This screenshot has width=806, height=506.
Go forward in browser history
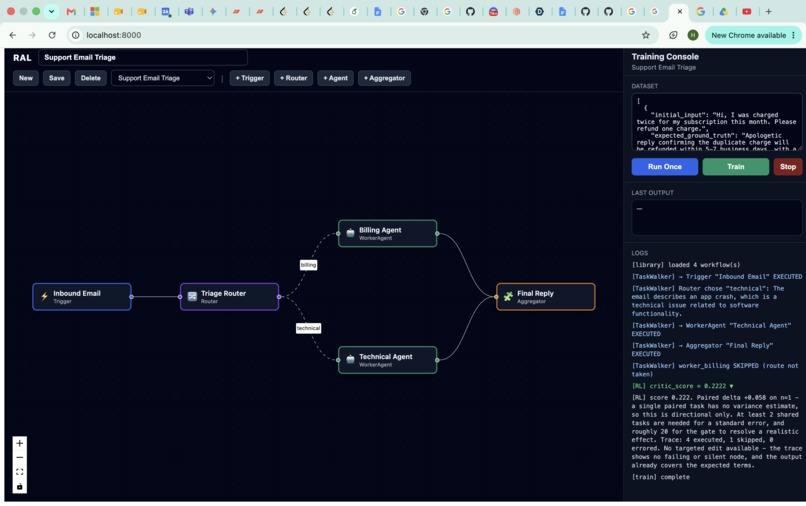pos(32,35)
